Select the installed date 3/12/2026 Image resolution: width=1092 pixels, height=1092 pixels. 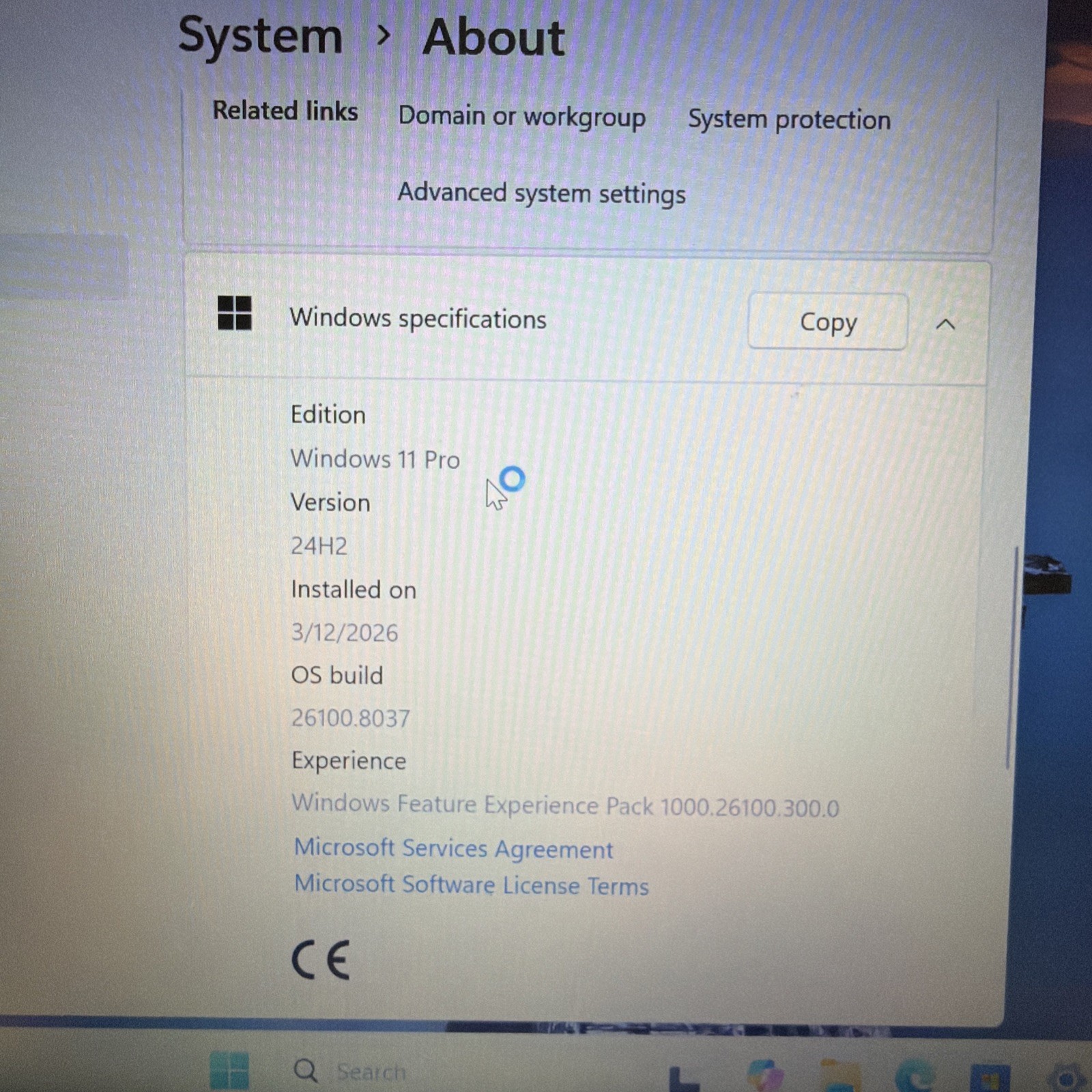[344, 633]
